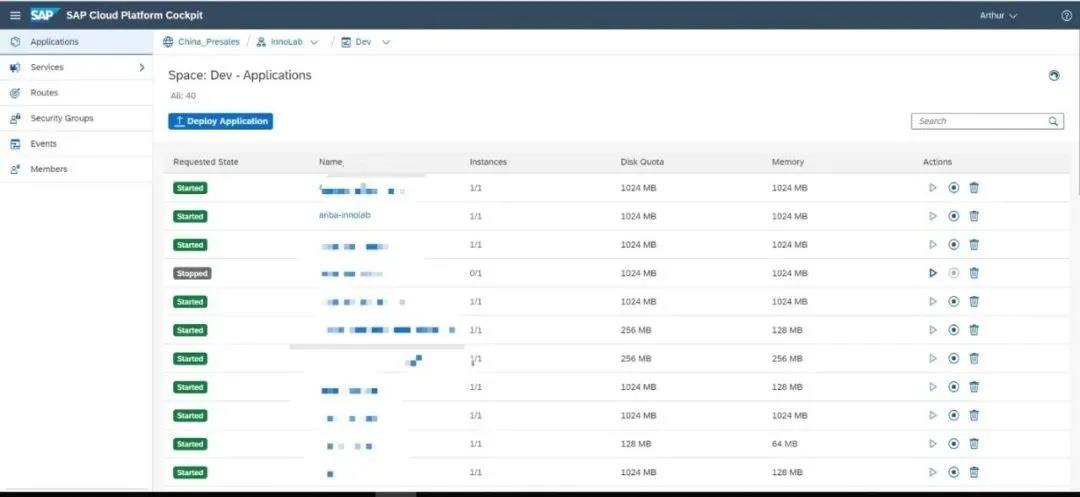Click the 0/1 instances value
Viewport: 1080px width, 497px height.
point(475,273)
